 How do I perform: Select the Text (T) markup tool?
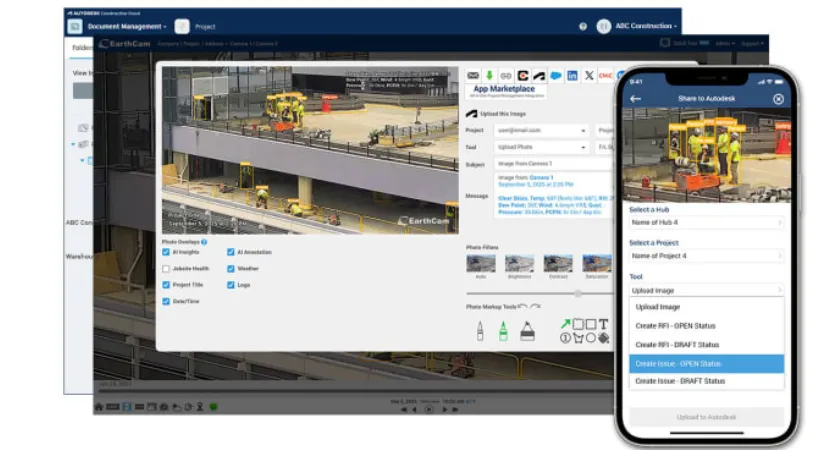click(x=603, y=324)
